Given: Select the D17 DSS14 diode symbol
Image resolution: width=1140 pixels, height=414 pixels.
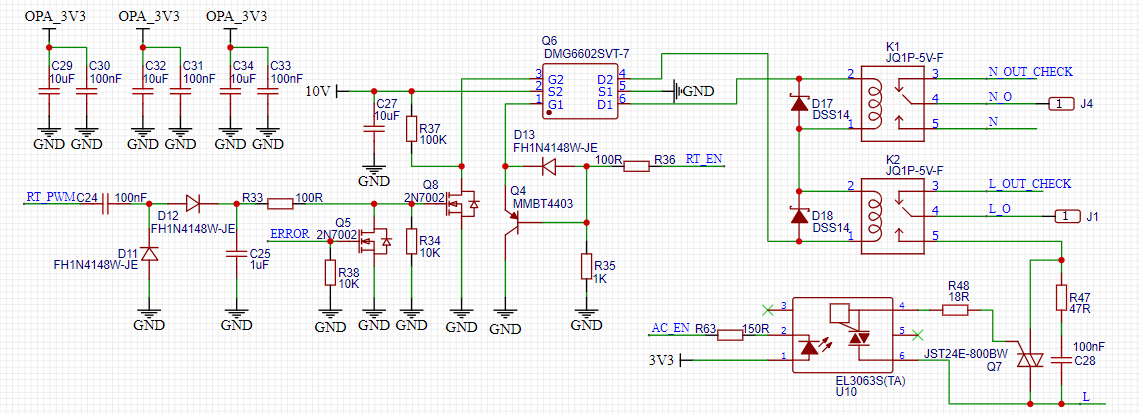Looking at the screenshot, I should [799, 103].
